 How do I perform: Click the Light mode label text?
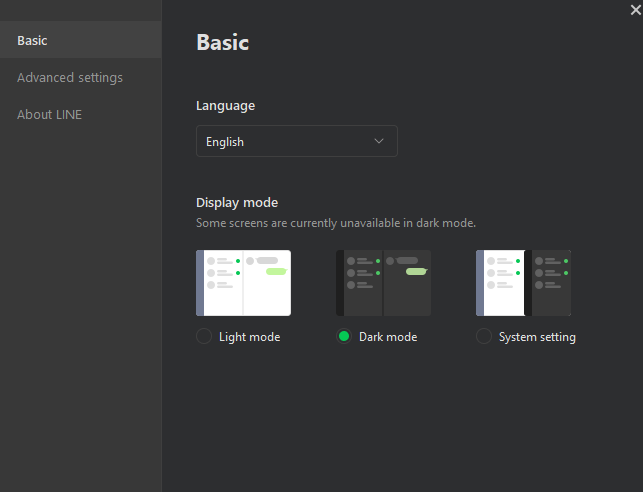click(x=249, y=337)
